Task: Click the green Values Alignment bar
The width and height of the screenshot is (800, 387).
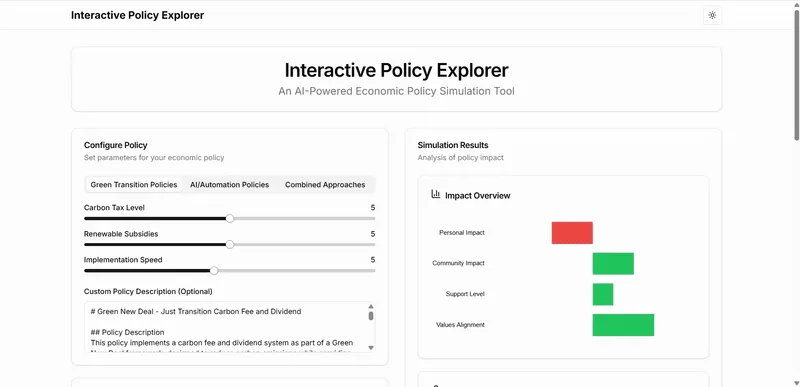Action: (623, 325)
